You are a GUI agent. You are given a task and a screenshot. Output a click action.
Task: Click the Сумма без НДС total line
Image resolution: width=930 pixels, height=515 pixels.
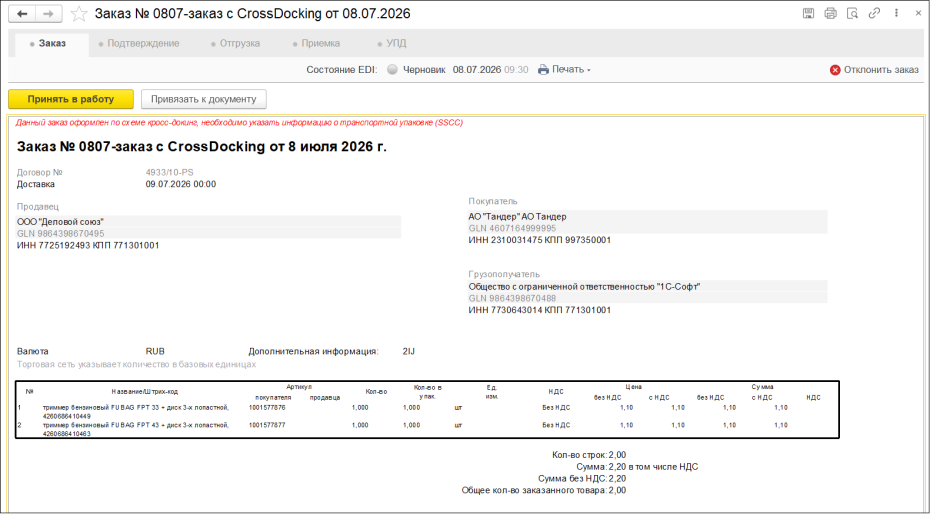click(x=582, y=479)
